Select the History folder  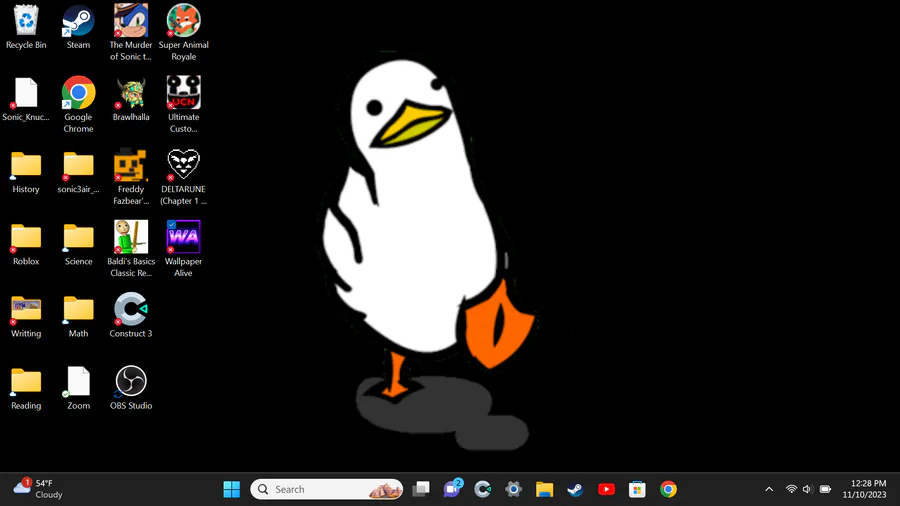(x=26, y=172)
